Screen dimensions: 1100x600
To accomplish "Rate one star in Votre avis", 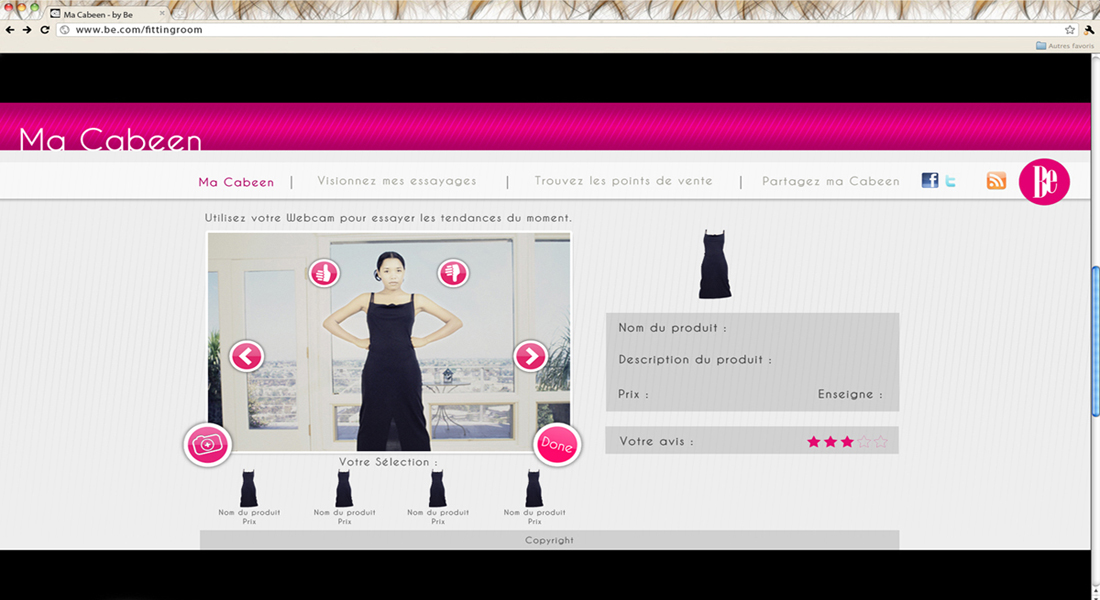I will [814, 441].
